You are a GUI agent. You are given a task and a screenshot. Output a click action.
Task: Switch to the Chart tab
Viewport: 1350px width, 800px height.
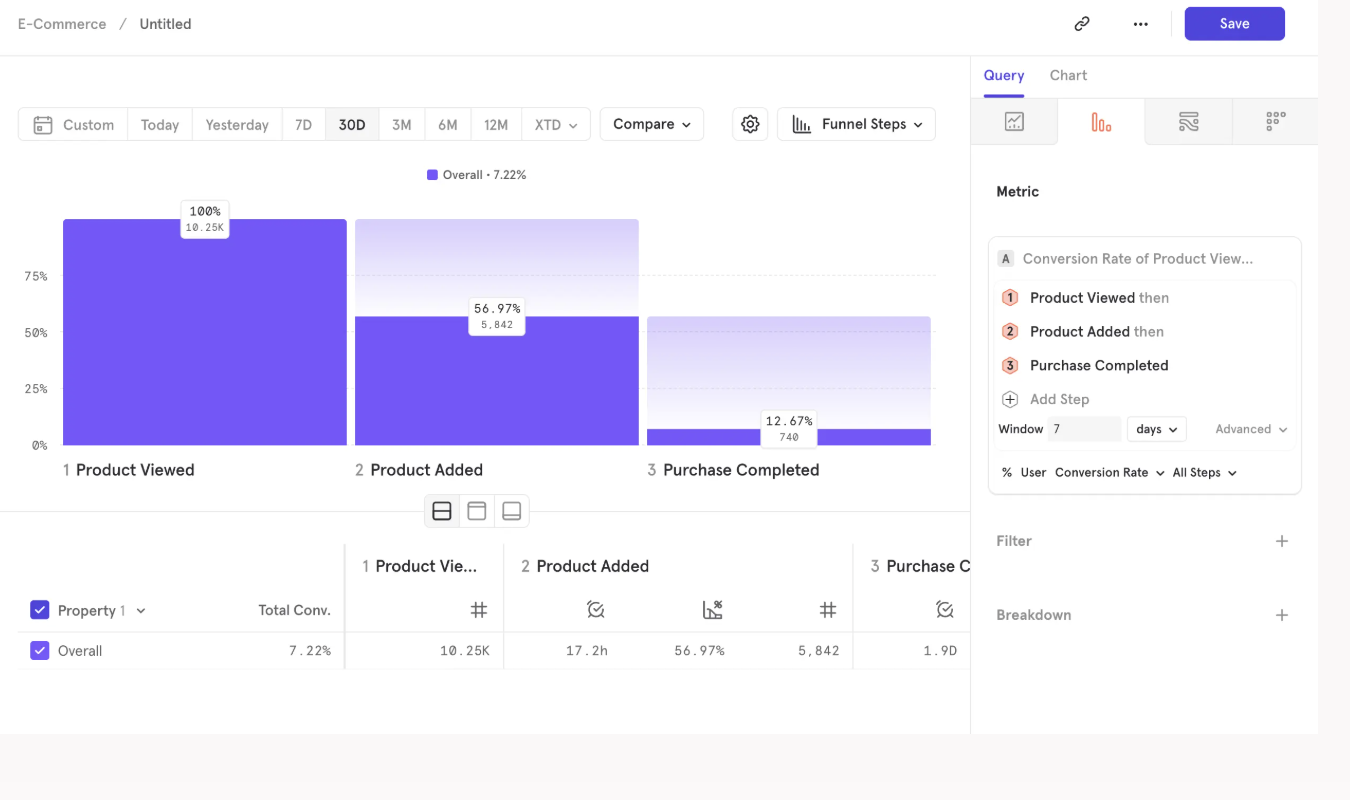coord(1068,75)
